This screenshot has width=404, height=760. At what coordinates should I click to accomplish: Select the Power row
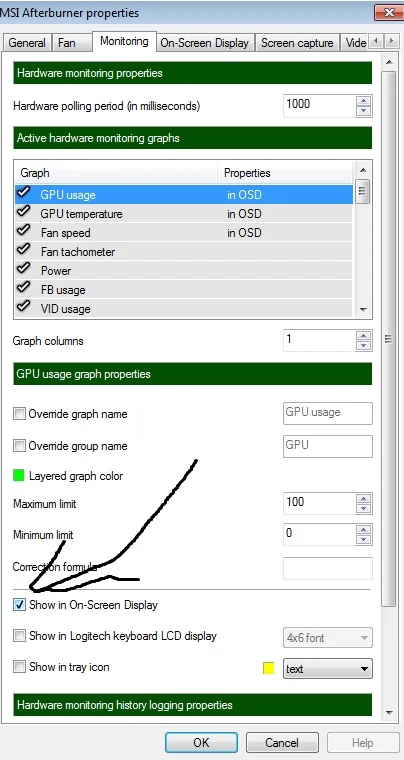click(184, 270)
